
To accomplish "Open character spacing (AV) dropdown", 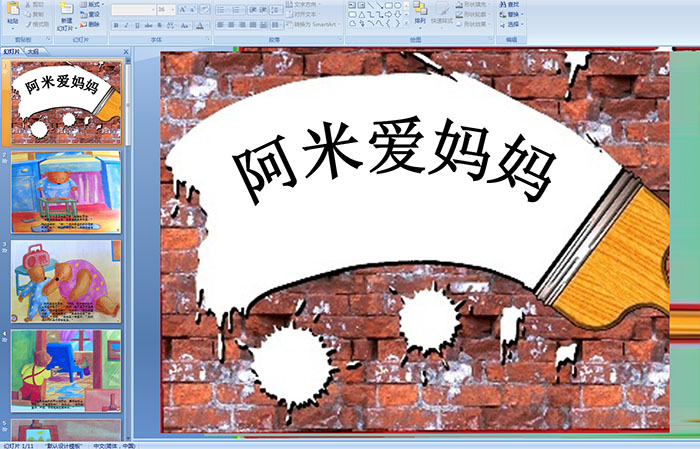I will pos(172,25).
